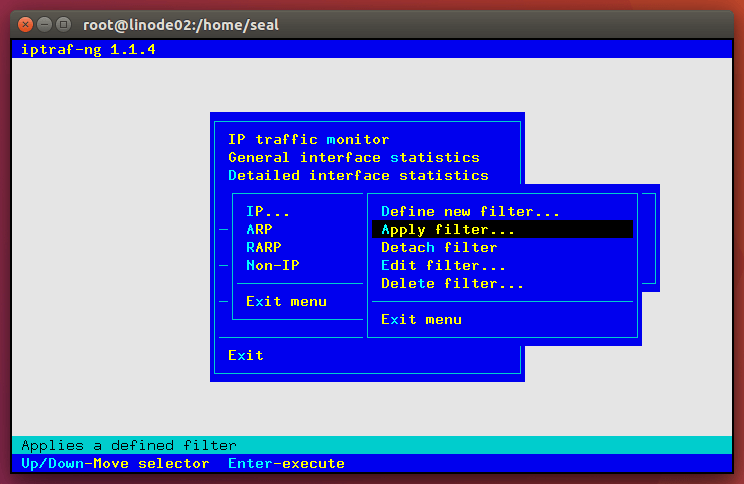Maximize the terminal window
The image size is (744, 484).
tap(62, 23)
